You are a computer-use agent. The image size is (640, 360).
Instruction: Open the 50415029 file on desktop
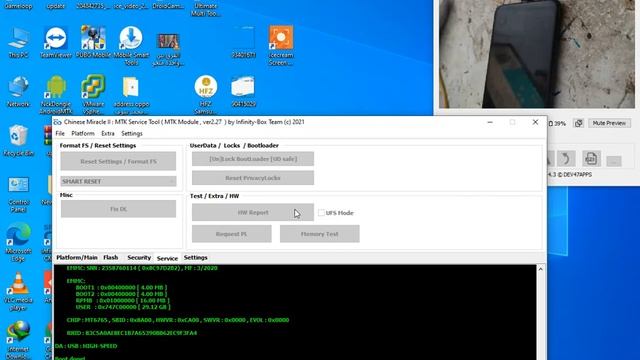point(243,92)
